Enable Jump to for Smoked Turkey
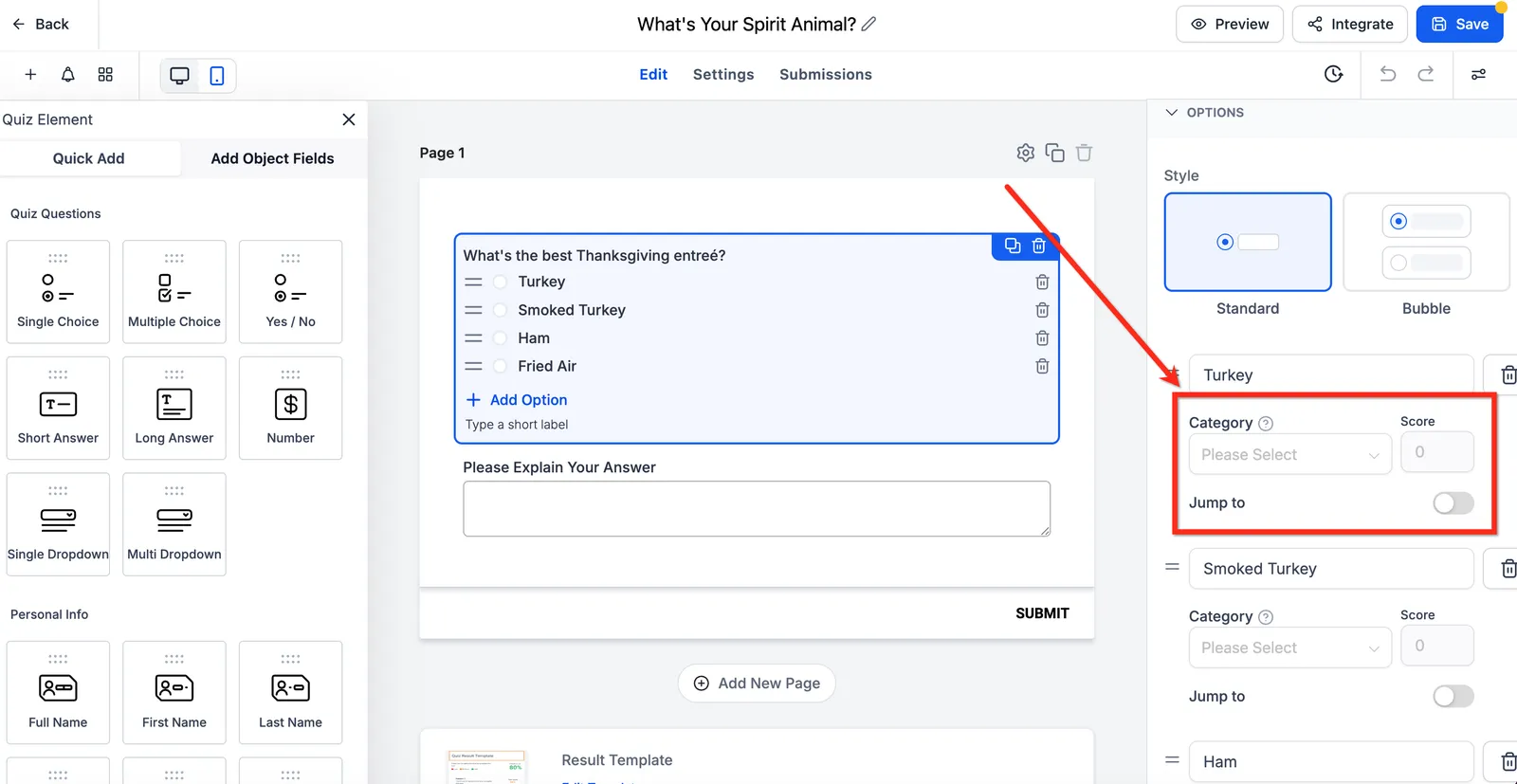 1453,697
